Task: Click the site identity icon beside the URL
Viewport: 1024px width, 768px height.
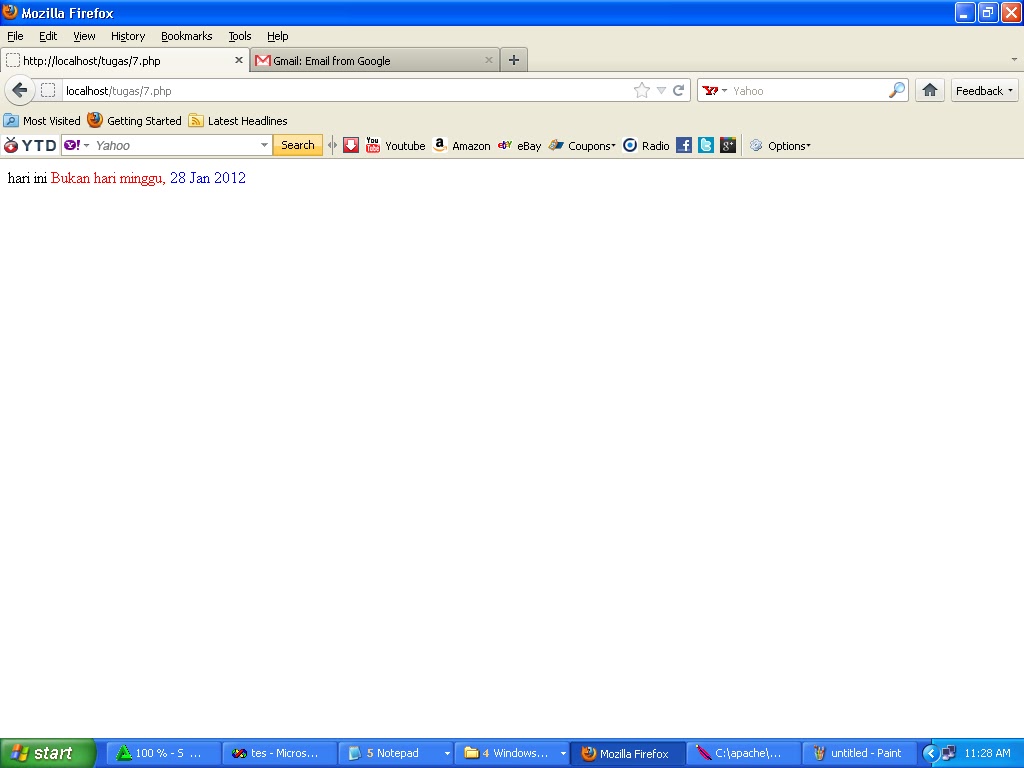Action: point(48,90)
